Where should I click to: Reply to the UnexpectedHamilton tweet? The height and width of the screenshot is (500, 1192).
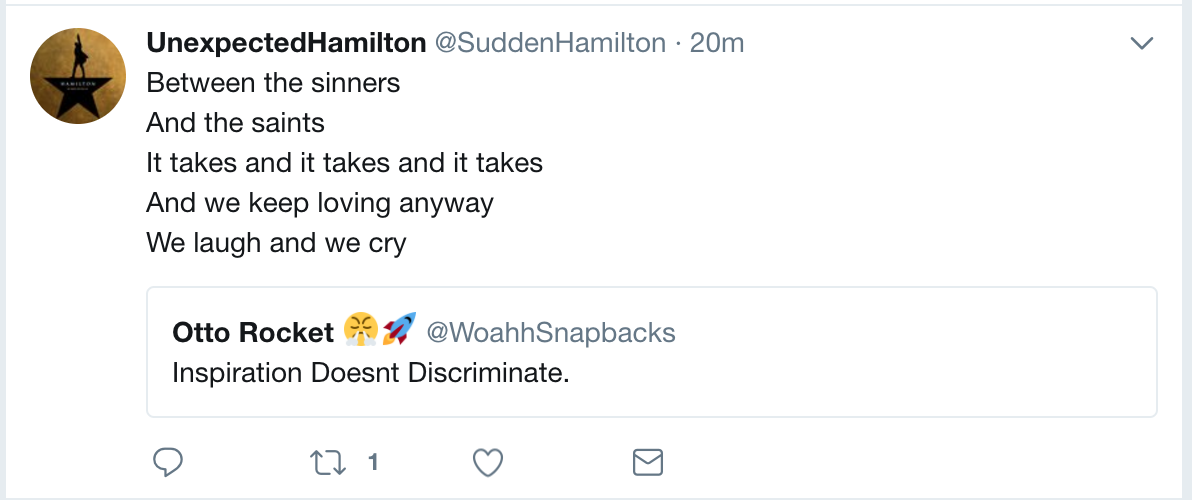[167, 462]
